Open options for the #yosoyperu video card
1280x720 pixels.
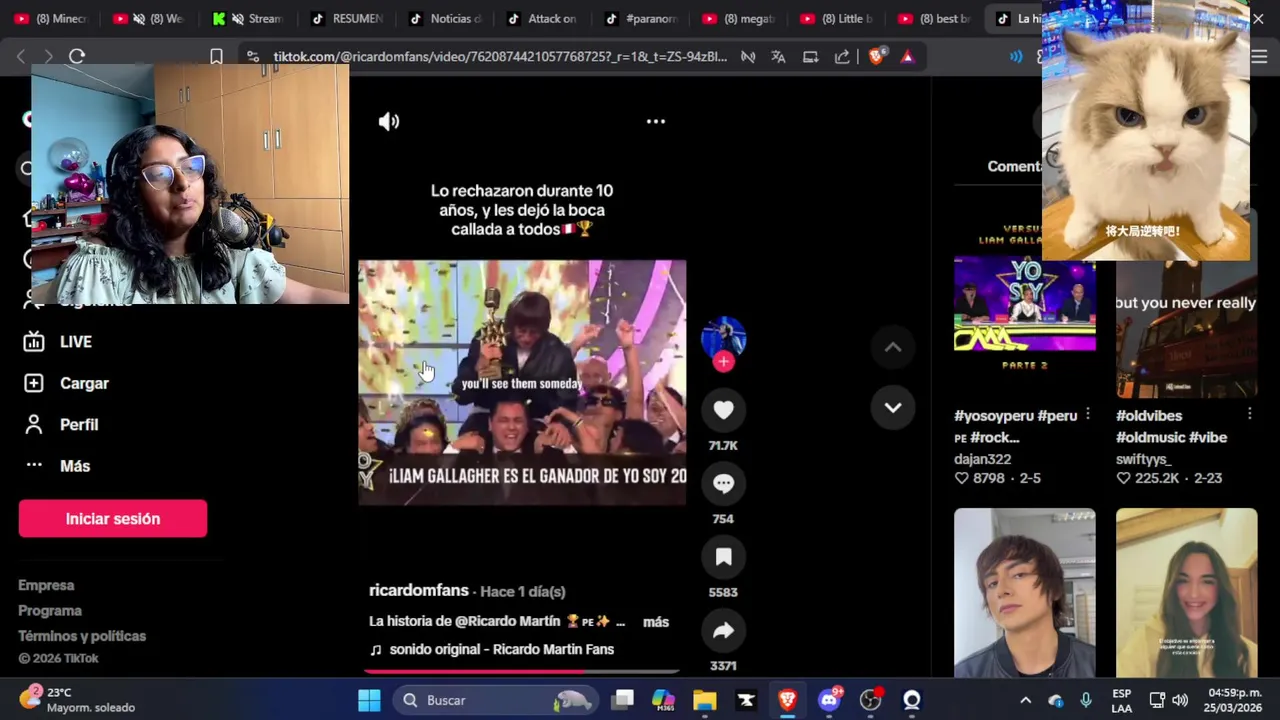point(1087,414)
